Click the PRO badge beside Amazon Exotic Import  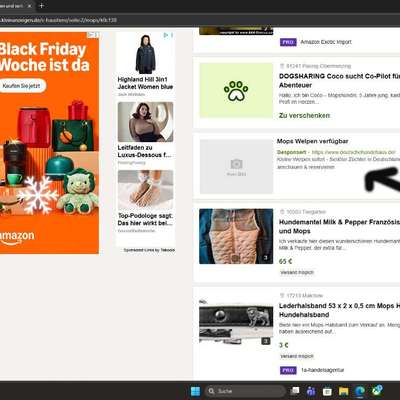click(288, 42)
